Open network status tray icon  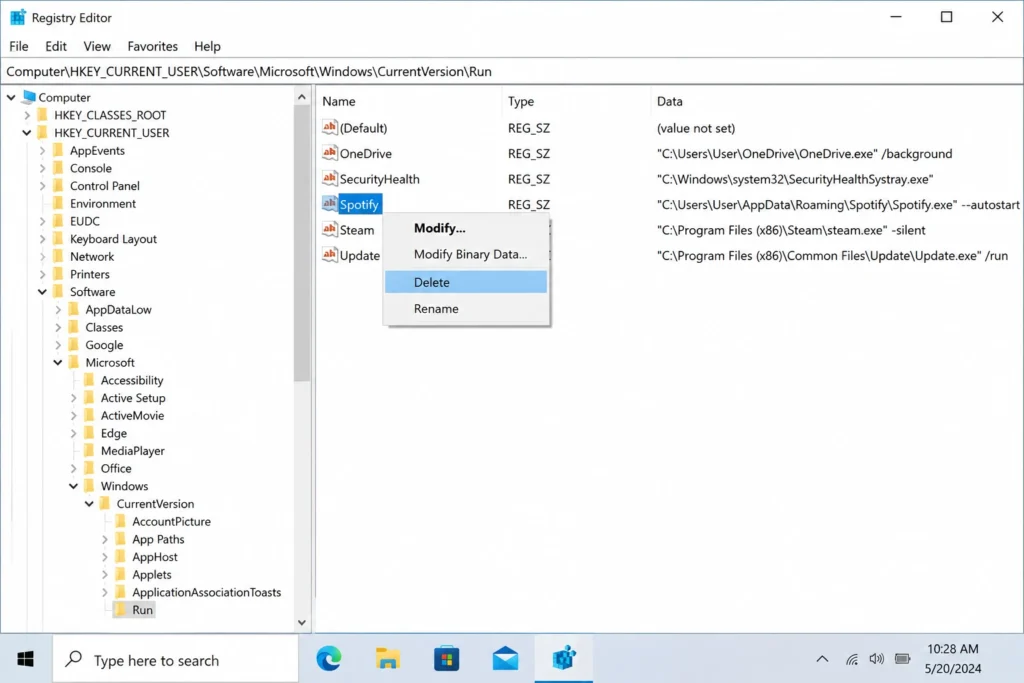click(852, 659)
